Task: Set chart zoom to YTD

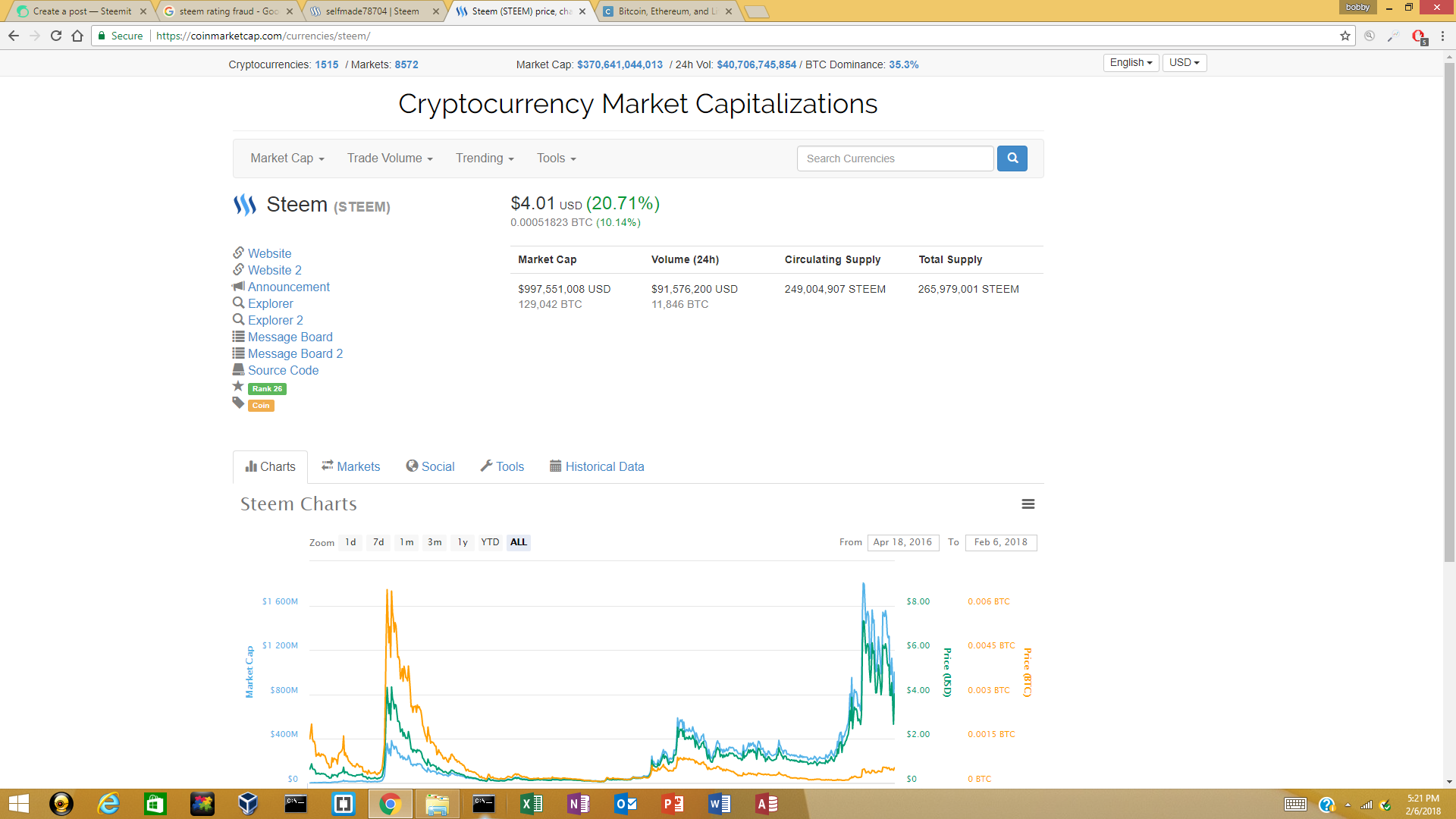Action: (x=490, y=542)
